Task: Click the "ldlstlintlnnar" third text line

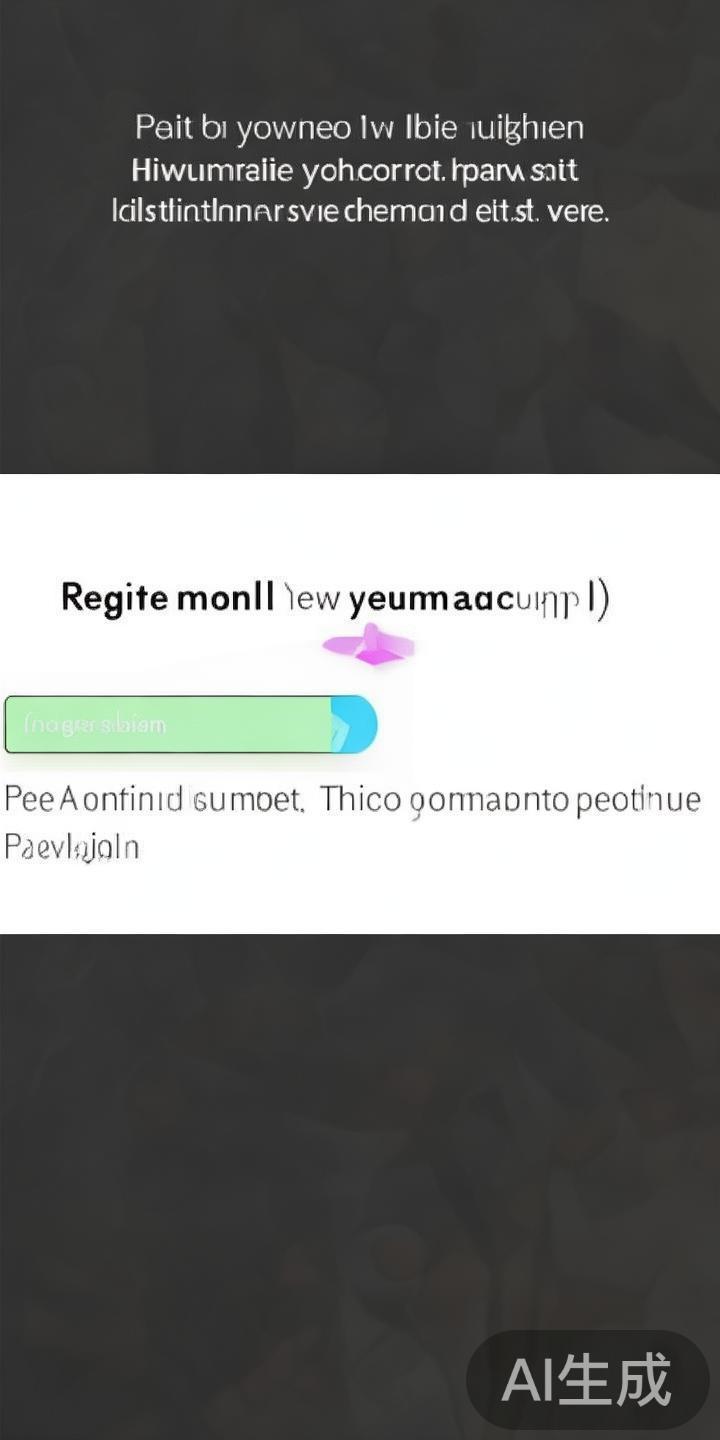Action: 359,212
